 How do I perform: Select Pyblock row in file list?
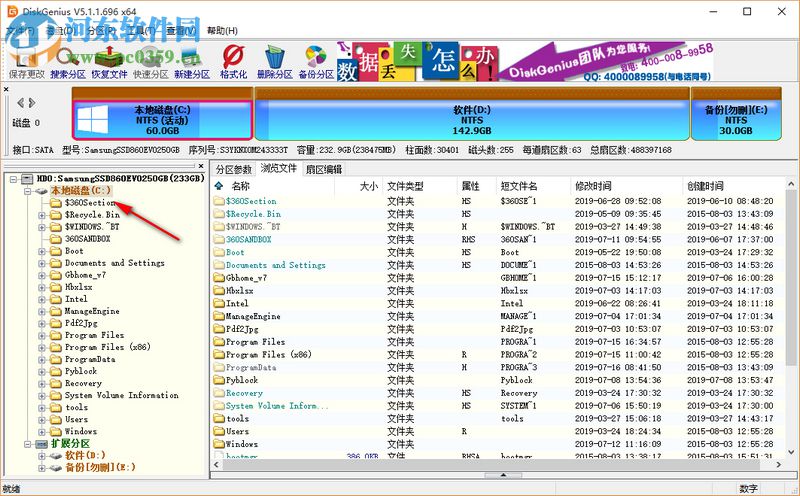pyautogui.click(x=497, y=380)
